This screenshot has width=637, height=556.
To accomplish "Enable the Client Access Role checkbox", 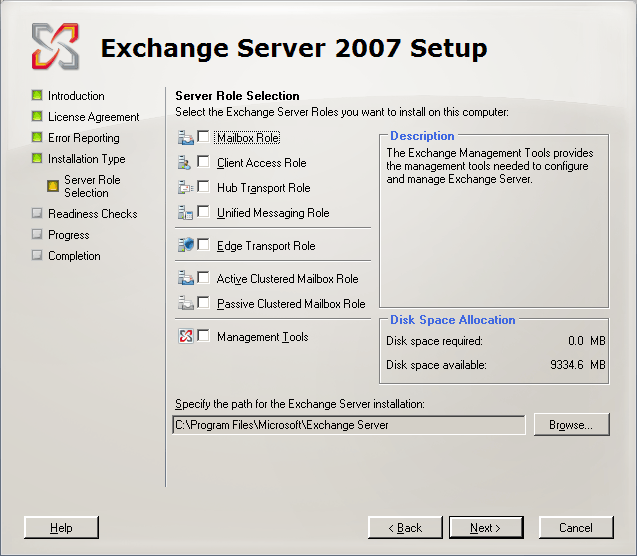I will click(x=203, y=162).
